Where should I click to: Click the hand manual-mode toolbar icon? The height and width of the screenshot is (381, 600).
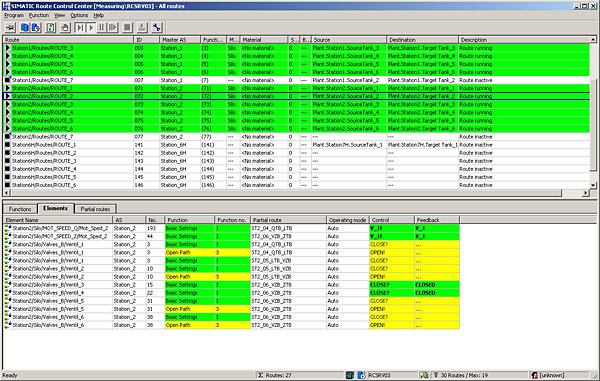pos(65,28)
